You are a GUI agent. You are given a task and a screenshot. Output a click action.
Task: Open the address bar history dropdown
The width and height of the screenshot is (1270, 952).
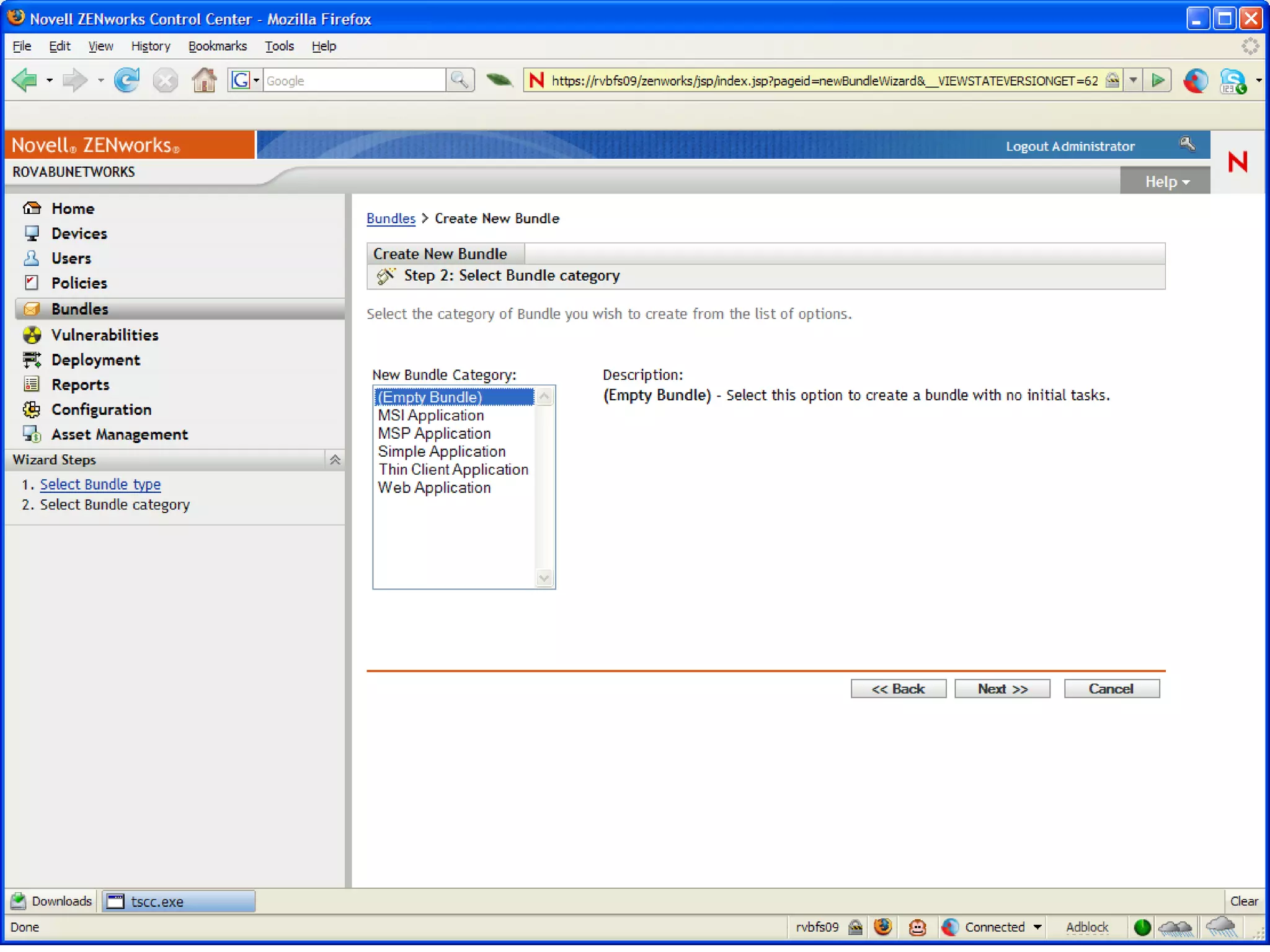pyautogui.click(x=1133, y=81)
